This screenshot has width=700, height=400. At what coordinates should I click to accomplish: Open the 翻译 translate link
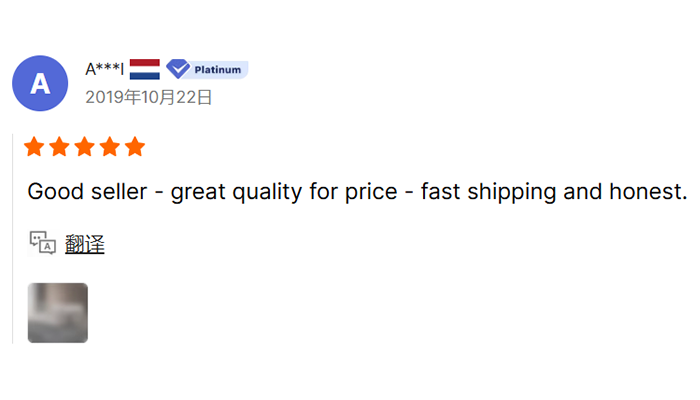[x=85, y=244]
